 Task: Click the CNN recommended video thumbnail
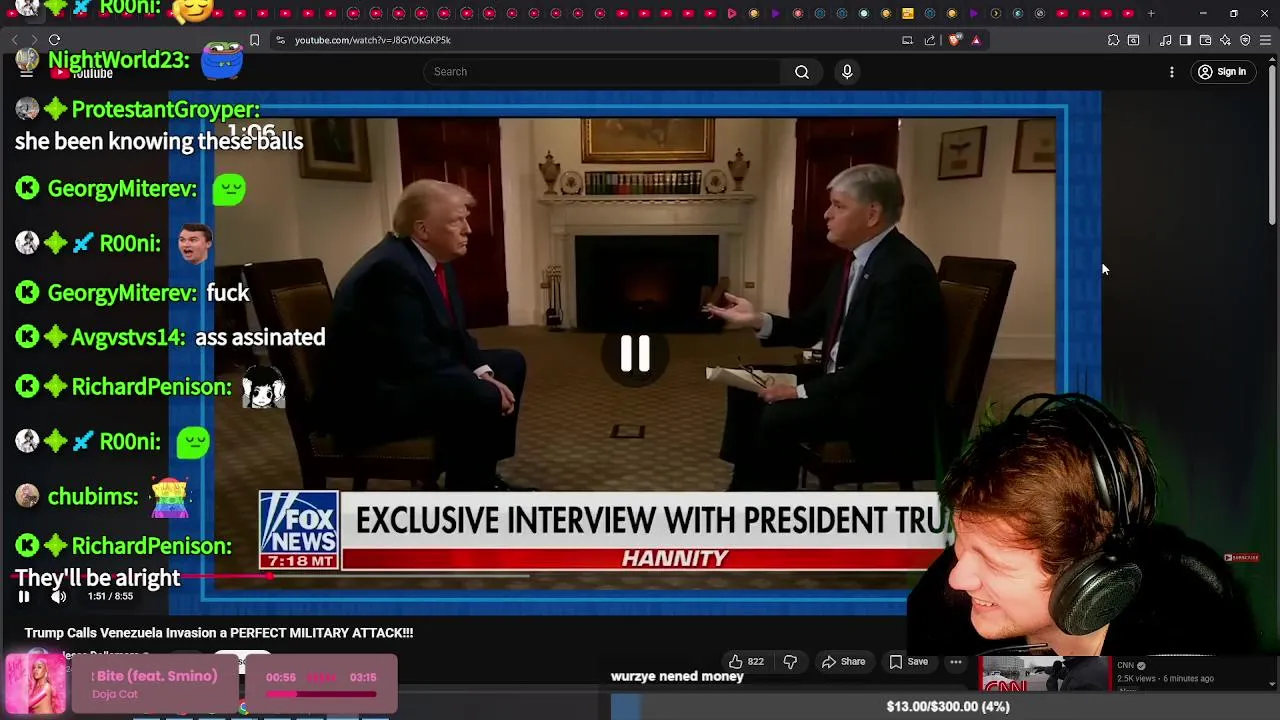tap(1044, 674)
